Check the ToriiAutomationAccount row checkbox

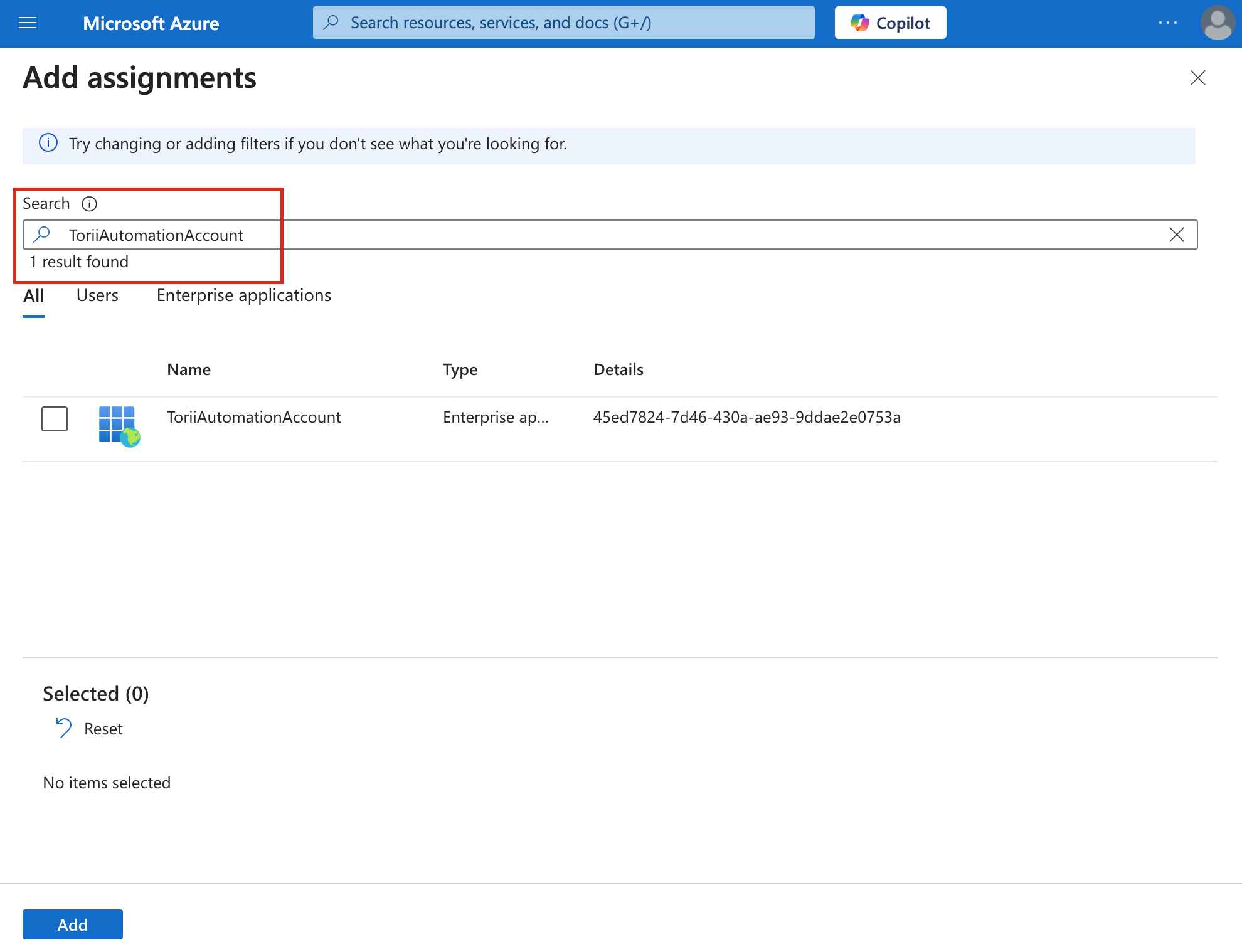pyautogui.click(x=55, y=418)
